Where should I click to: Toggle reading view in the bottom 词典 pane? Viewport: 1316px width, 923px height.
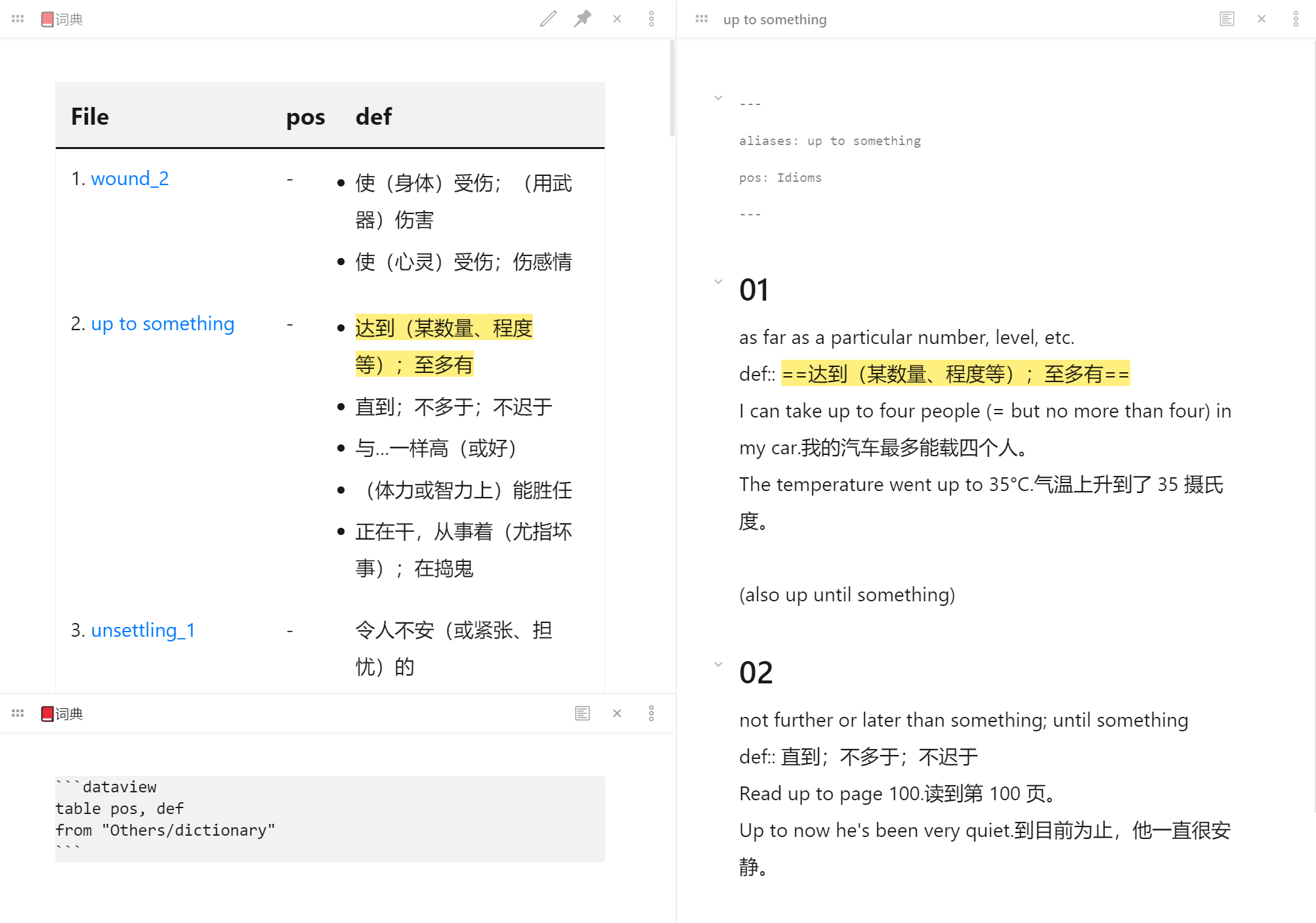582,713
